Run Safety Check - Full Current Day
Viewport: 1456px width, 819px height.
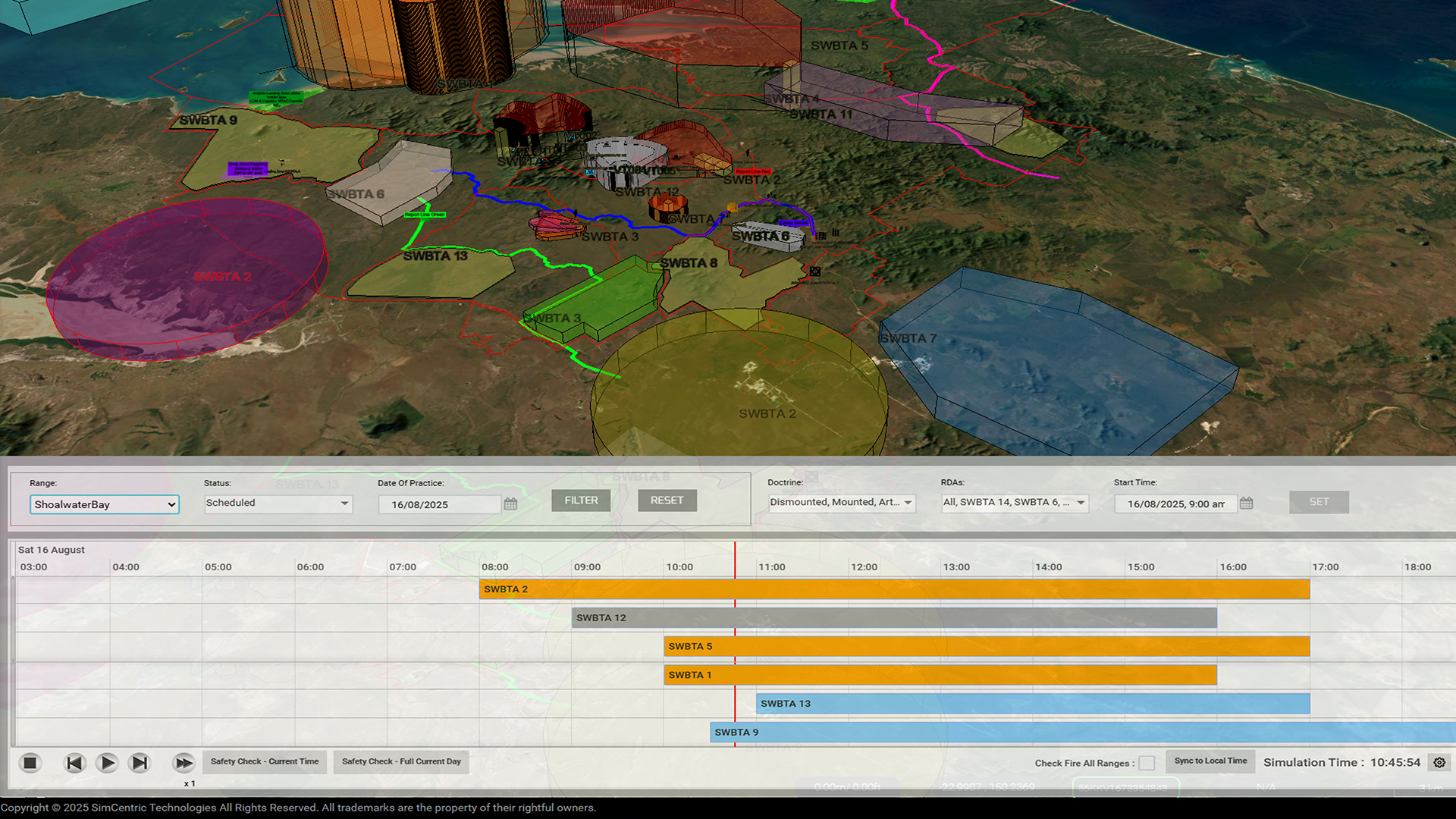[401, 761]
